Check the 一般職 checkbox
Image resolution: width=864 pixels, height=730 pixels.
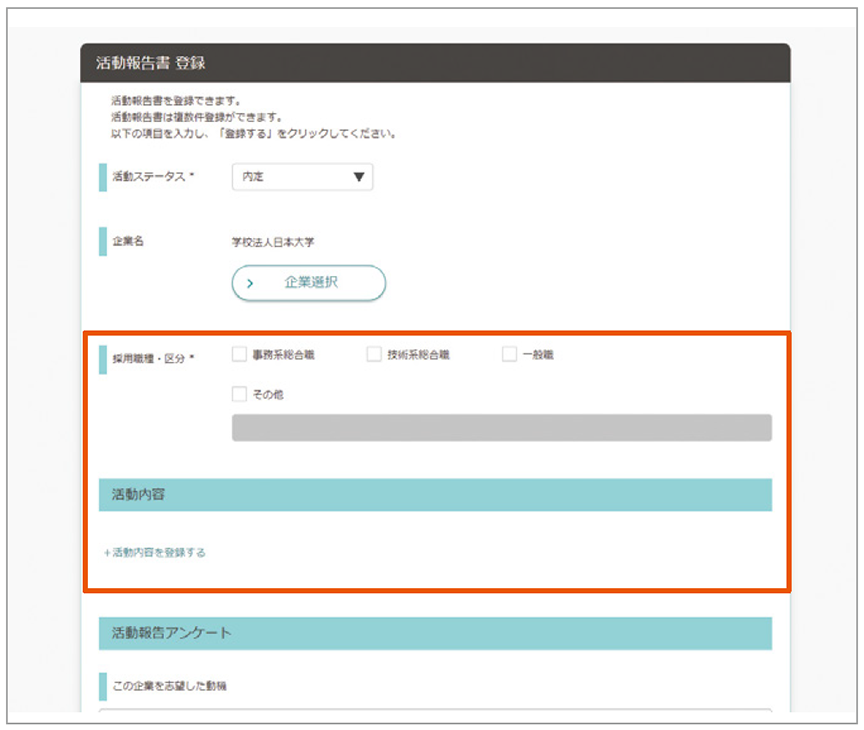tap(509, 354)
